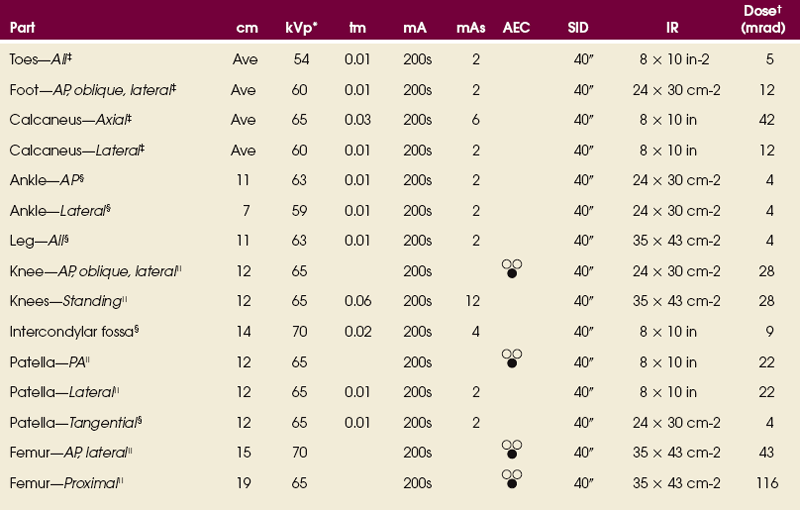800x510 pixels.
Task: Click the IR column header
Action: (673, 29)
